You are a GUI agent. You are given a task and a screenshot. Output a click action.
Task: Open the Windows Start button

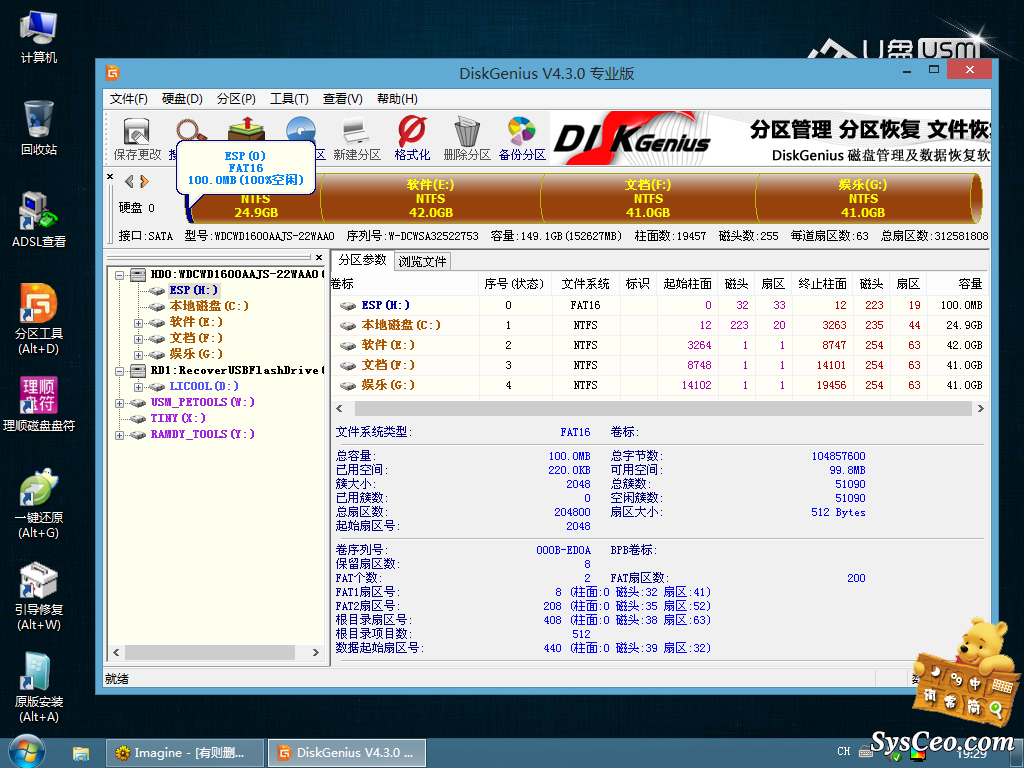click(26, 752)
